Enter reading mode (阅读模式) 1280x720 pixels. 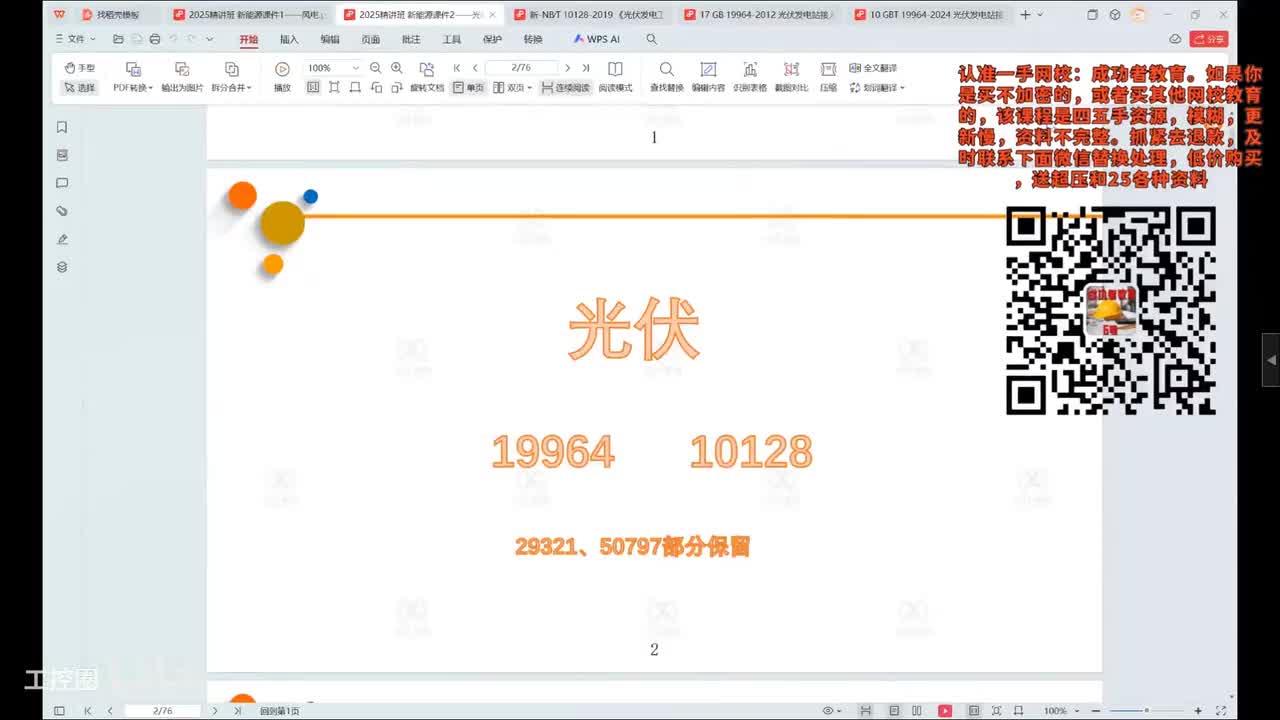pos(615,77)
